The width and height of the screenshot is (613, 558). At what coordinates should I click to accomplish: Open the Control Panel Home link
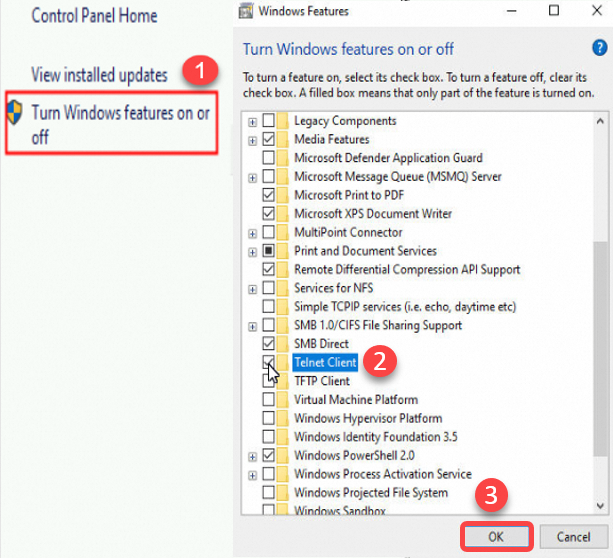pyautogui.click(x=94, y=16)
